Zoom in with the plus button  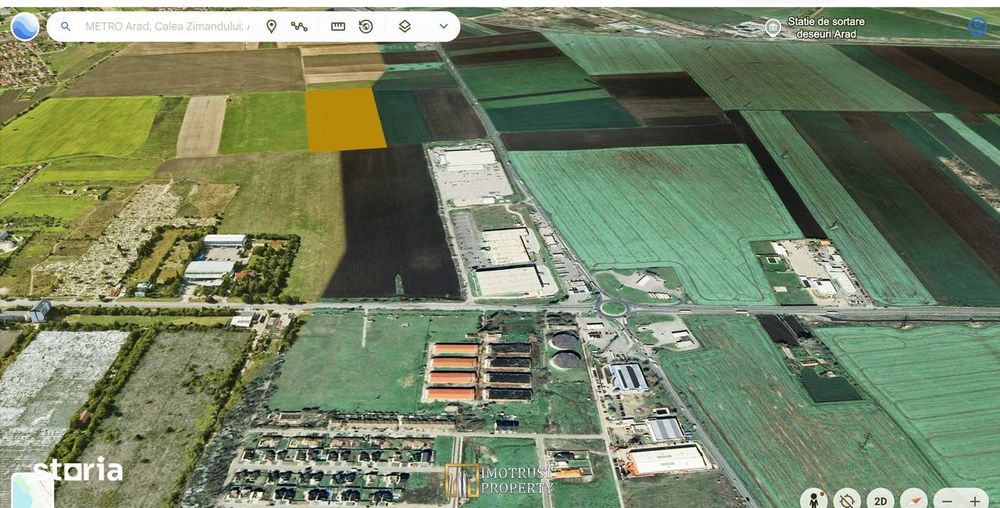tap(975, 501)
